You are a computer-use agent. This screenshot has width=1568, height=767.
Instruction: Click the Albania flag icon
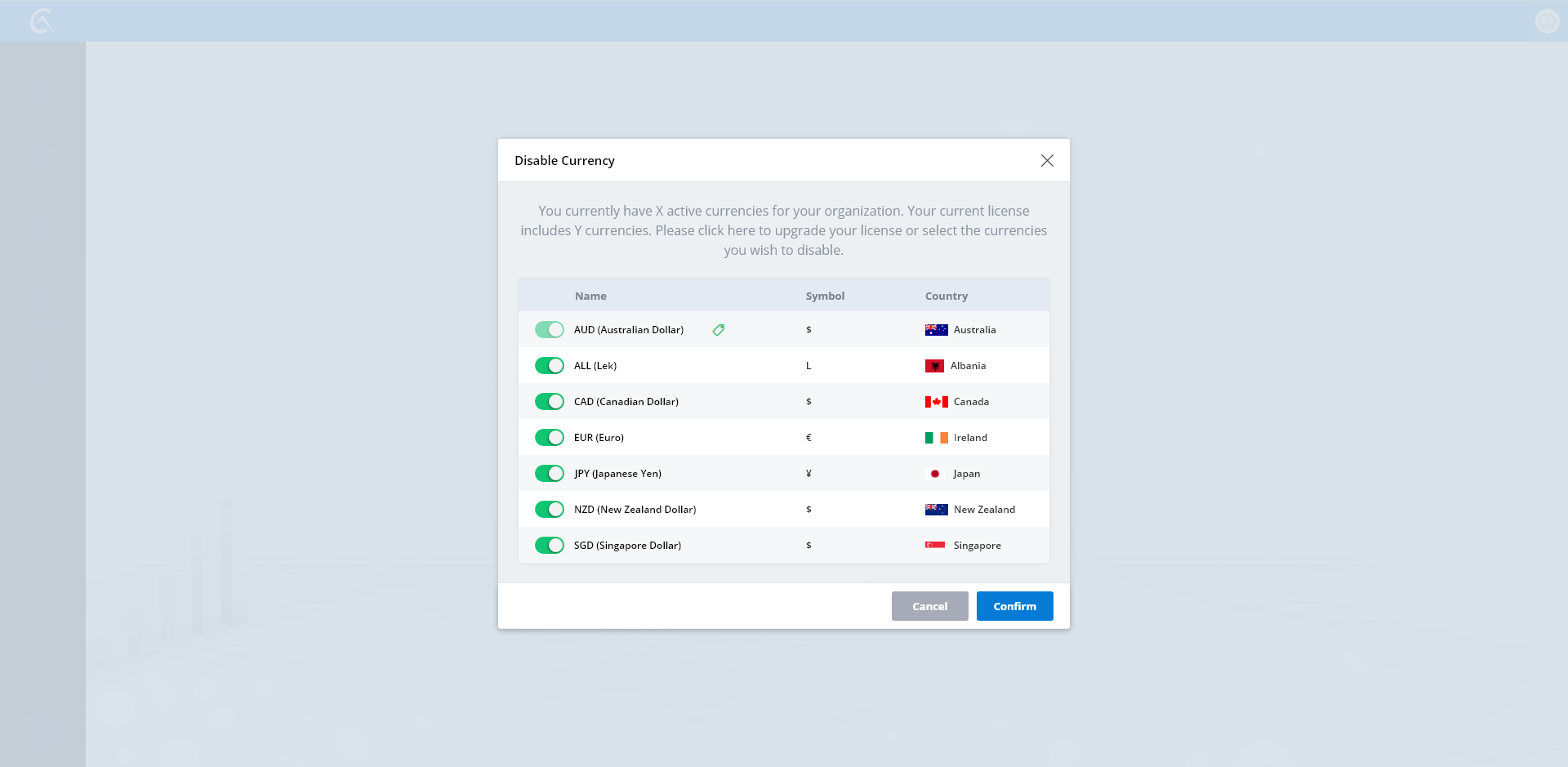tap(934, 366)
